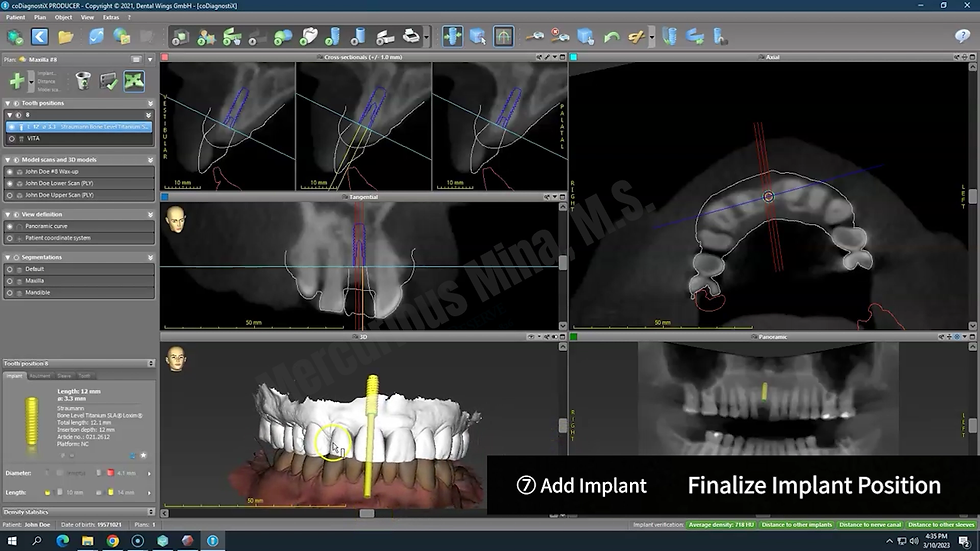The width and height of the screenshot is (980, 551).
Task: Open dropdown arrow next to printer icon
Action: click(427, 38)
